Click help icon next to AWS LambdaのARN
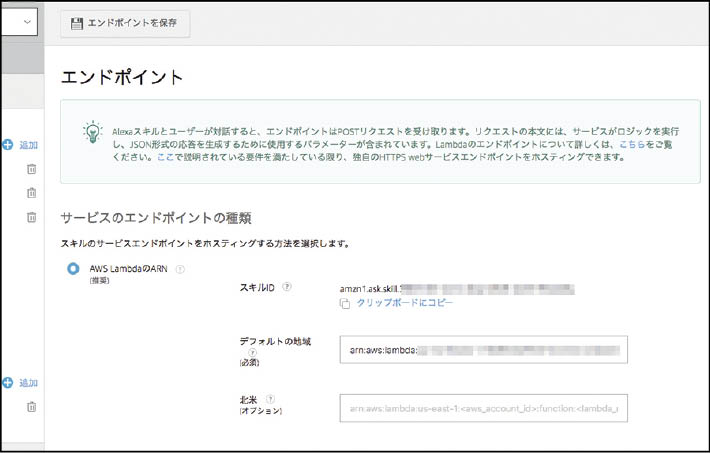 [180, 269]
